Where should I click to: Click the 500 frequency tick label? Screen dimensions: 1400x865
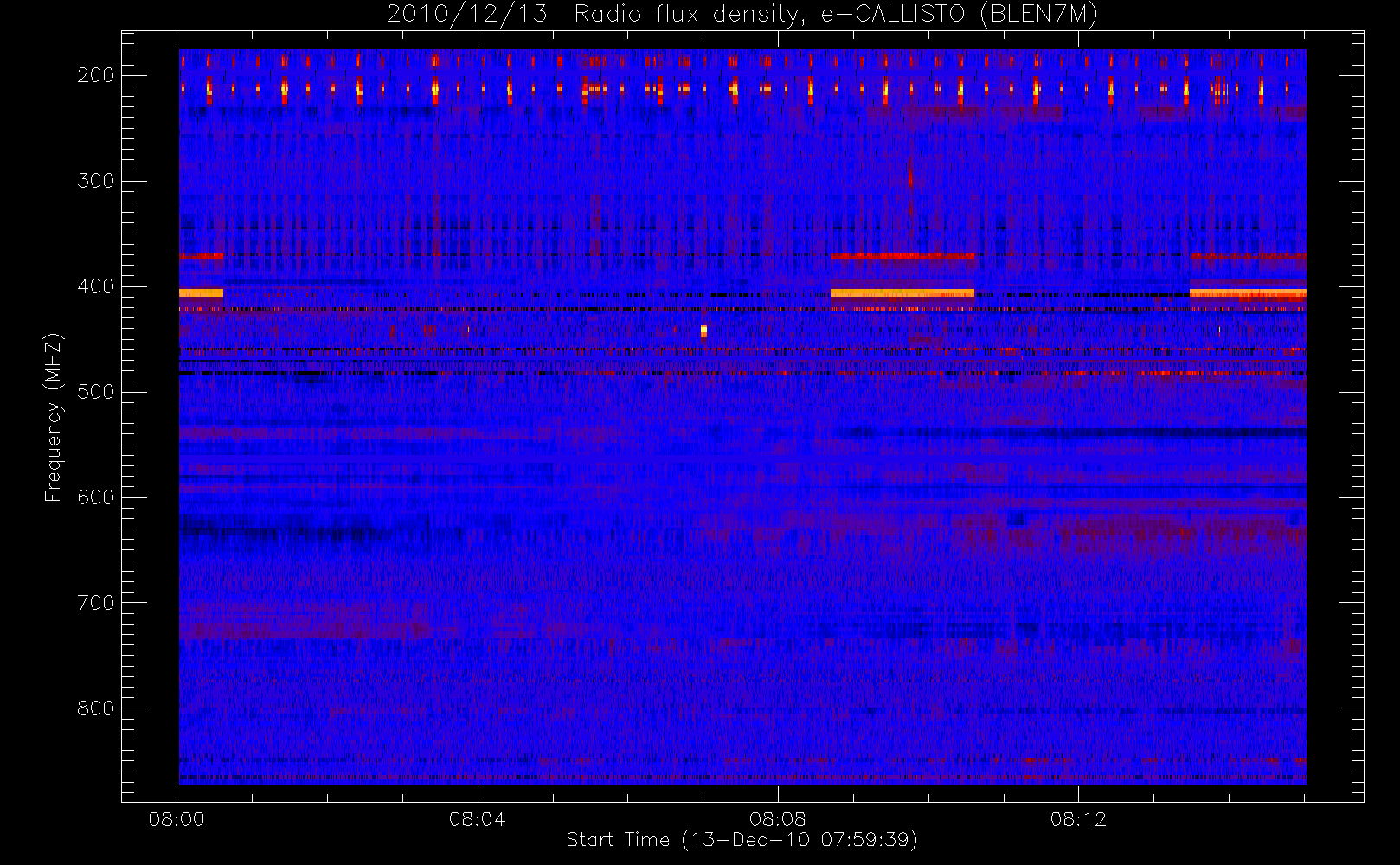pos(95,392)
